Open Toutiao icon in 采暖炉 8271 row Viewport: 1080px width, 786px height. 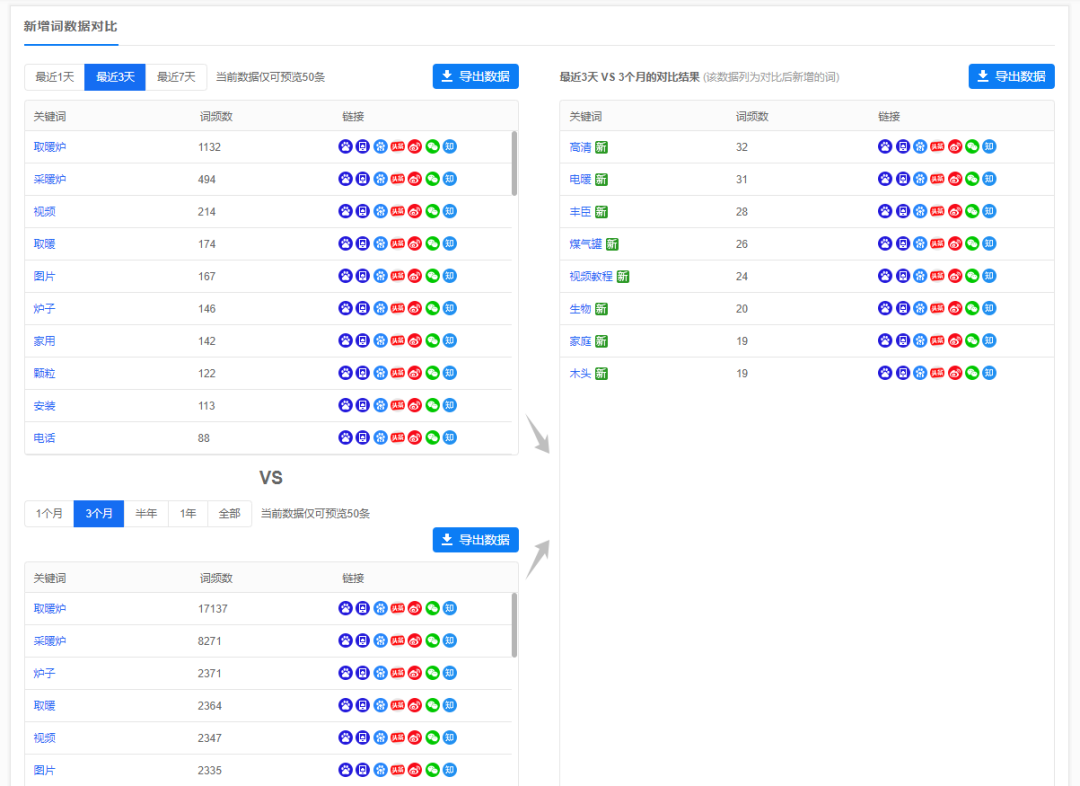point(397,641)
